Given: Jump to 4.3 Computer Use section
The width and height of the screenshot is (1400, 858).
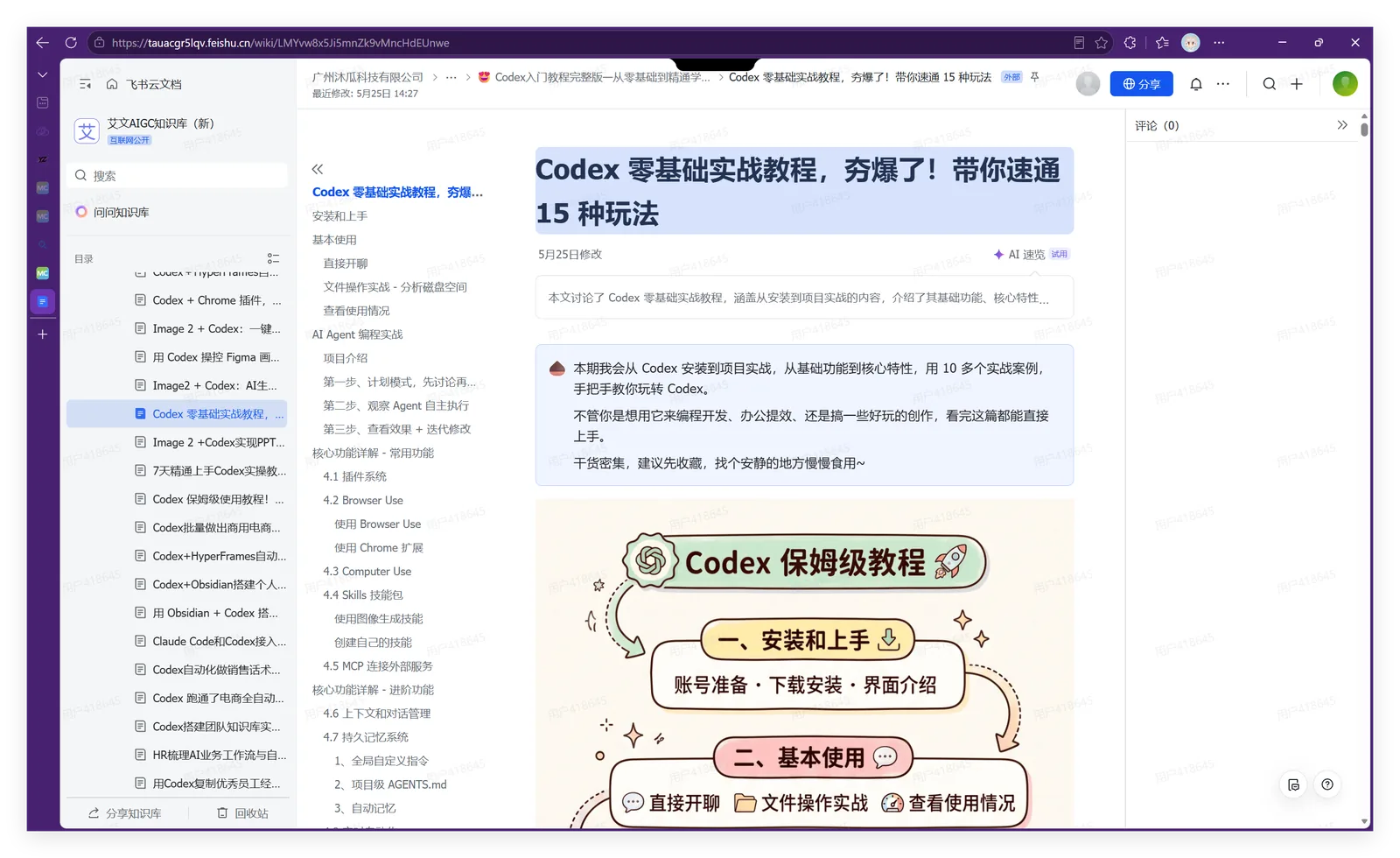Looking at the screenshot, I should point(367,571).
